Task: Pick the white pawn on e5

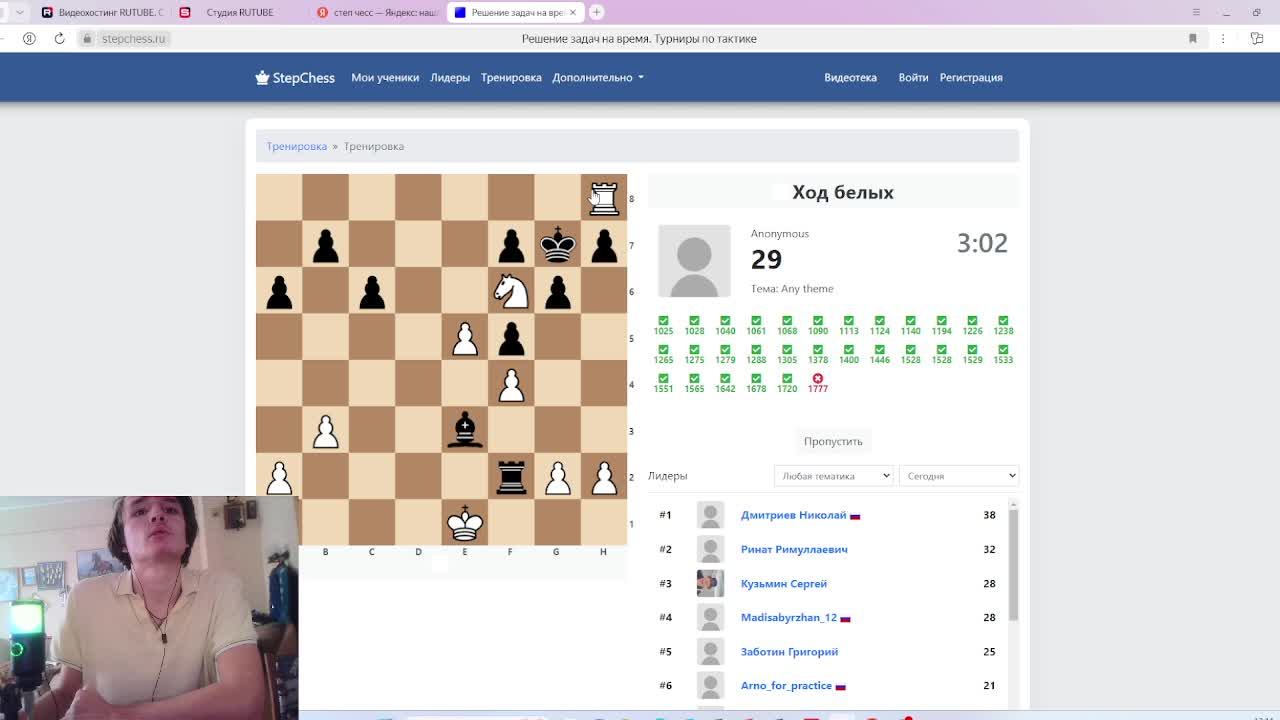Action: (464, 337)
